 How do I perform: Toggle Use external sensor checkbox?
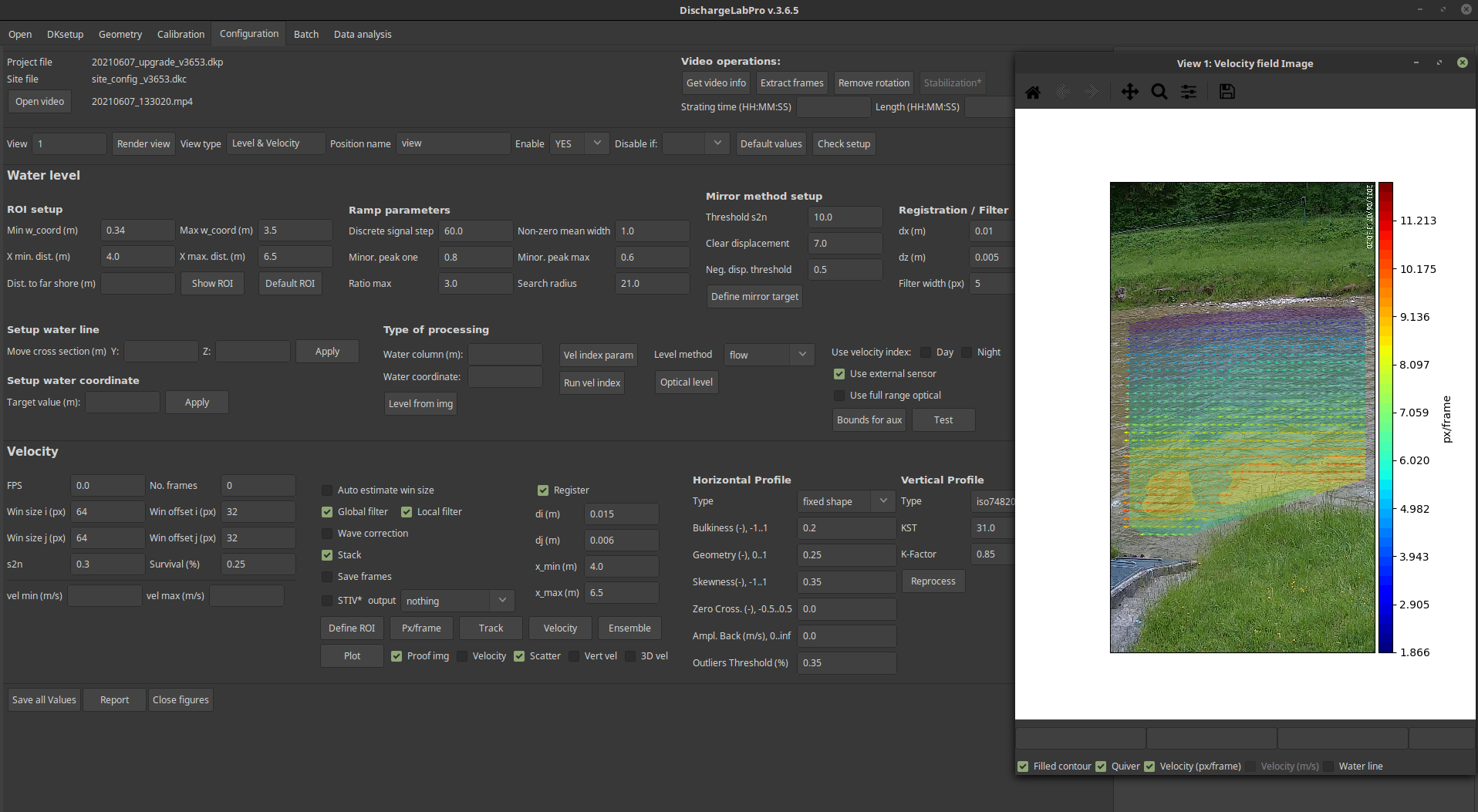point(839,374)
